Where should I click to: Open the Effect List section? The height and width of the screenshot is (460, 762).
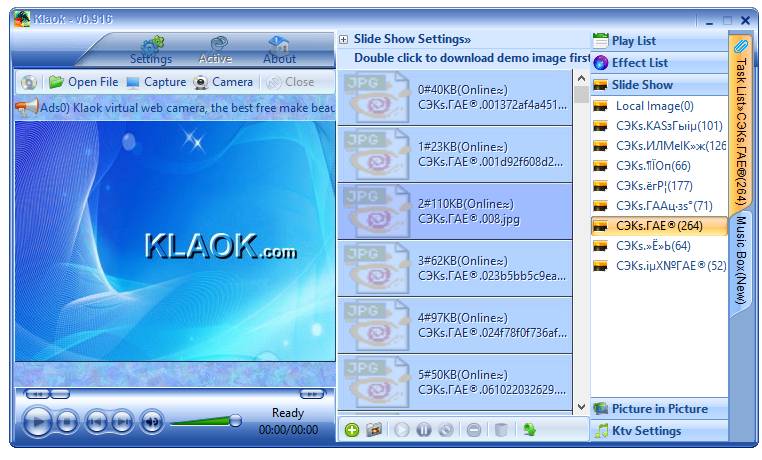tap(659, 63)
